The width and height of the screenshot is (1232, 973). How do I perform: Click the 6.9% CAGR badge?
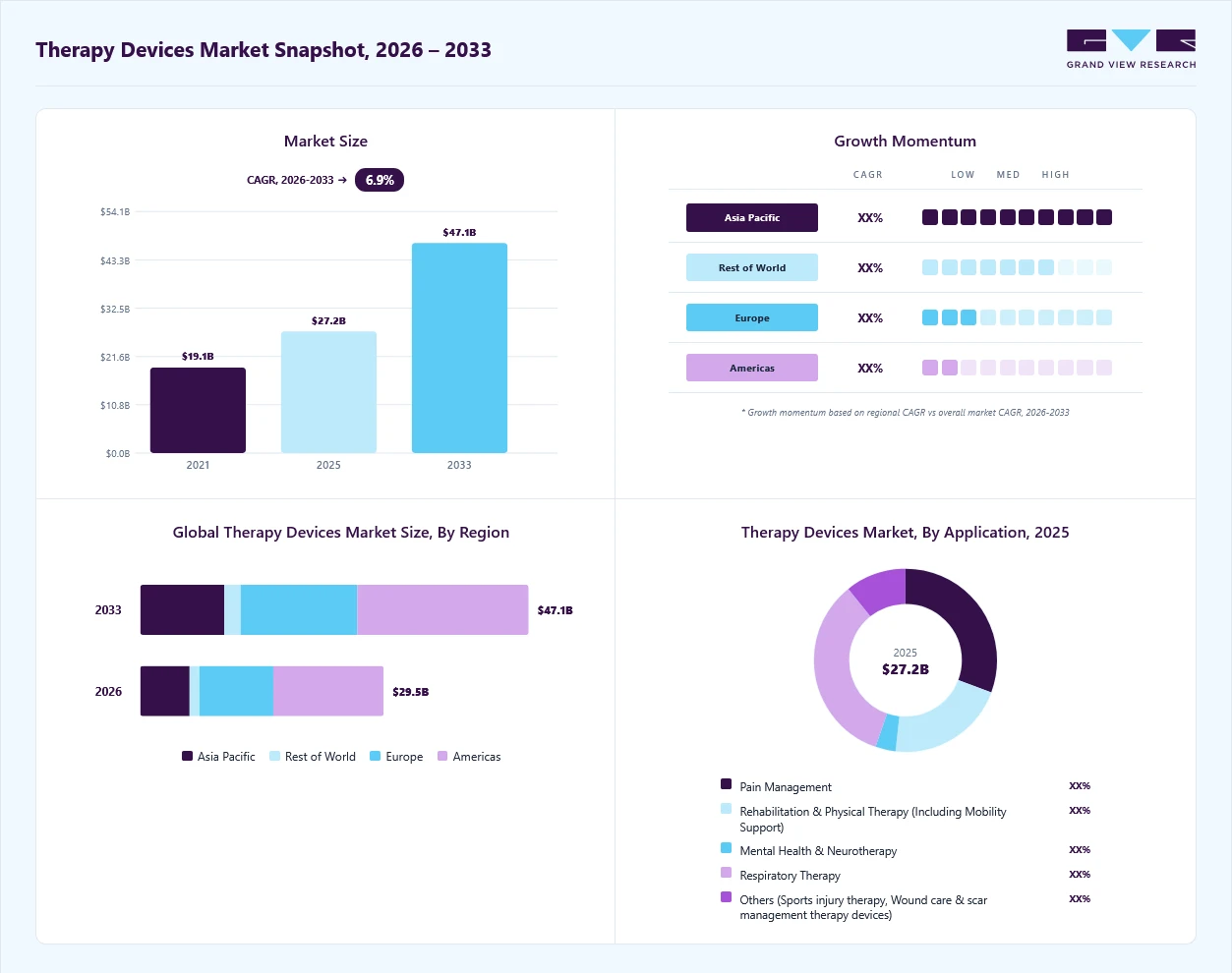click(x=380, y=180)
